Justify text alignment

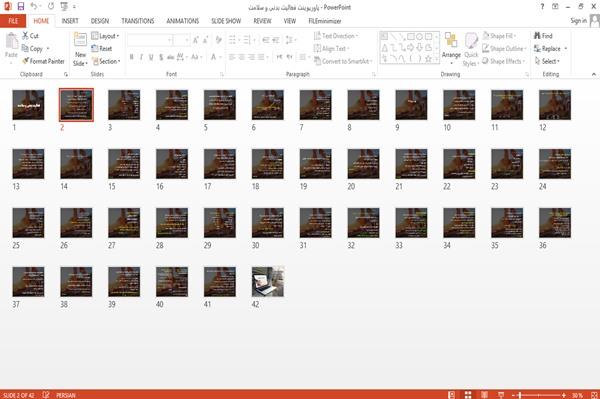[261, 57]
